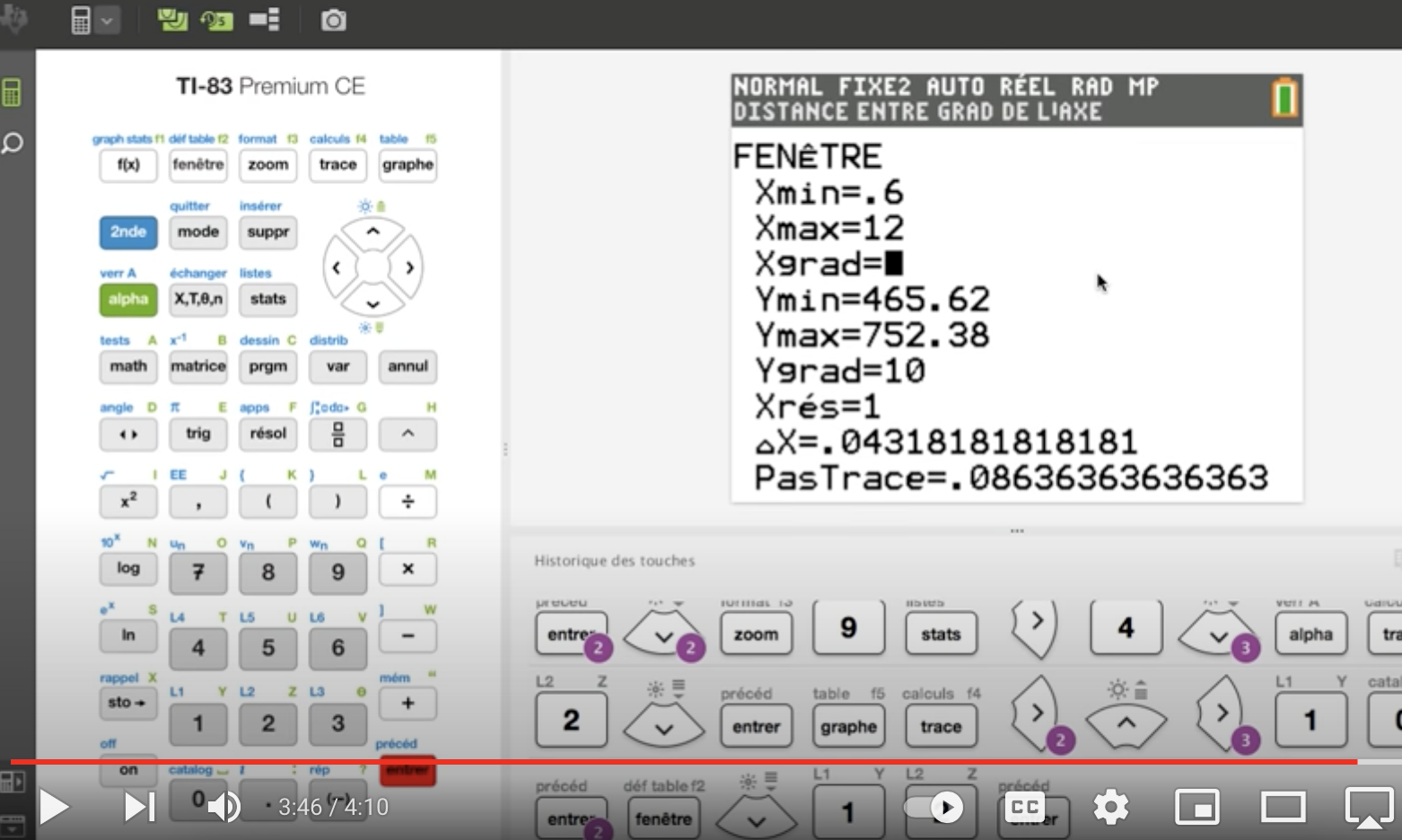Screen dimensions: 1402x840
Task: Toggle the autoplay switch
Action: [933, 807]
